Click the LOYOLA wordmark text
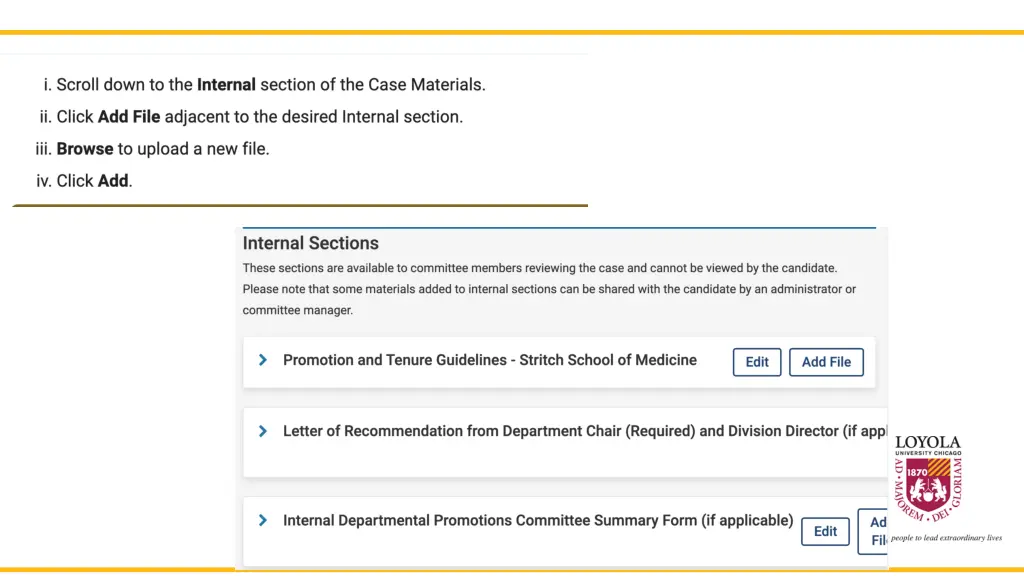 click(x=927, y=442)
